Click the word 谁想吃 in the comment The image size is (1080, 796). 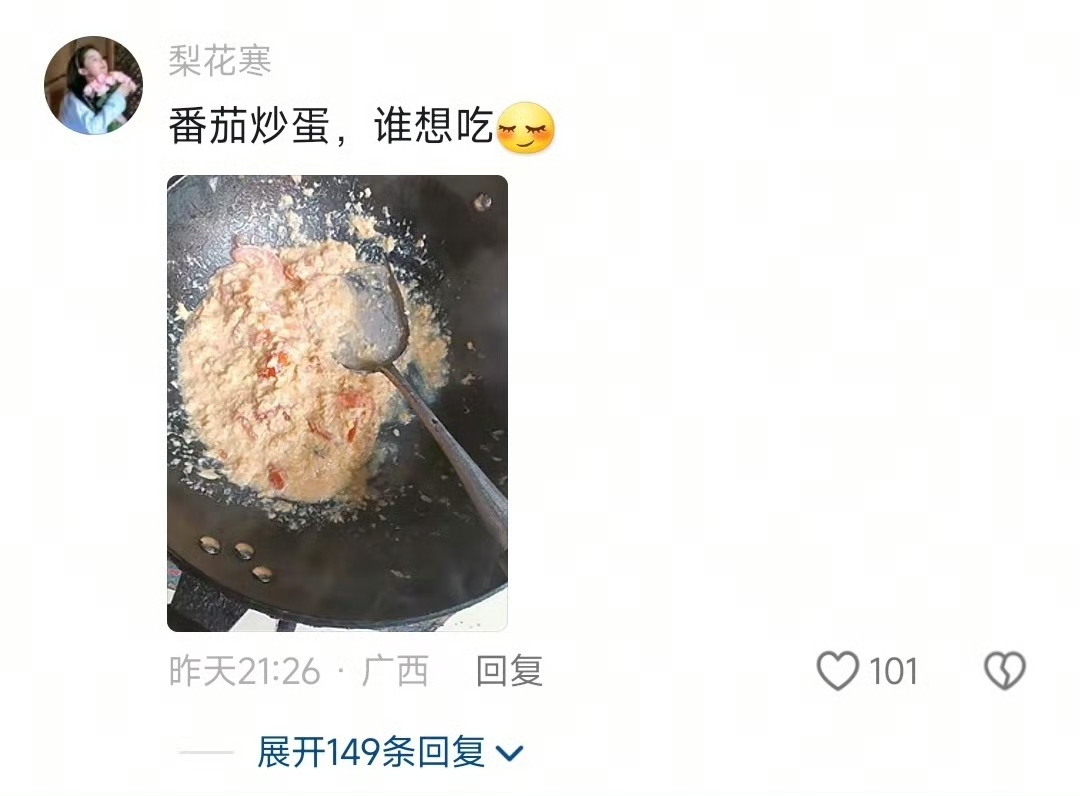[434, 126]
